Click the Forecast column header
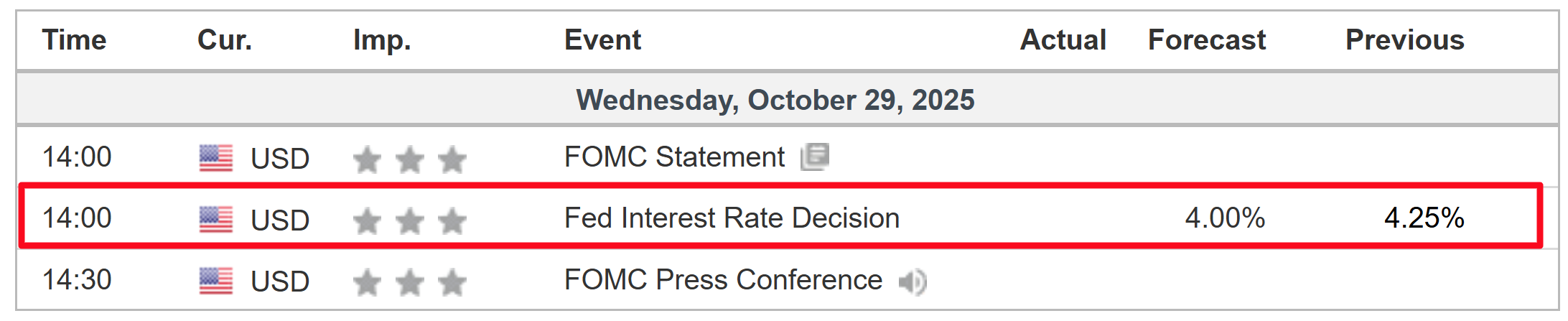The width and height of the screenshot is (1568, 321). (x=1207, y=40)
